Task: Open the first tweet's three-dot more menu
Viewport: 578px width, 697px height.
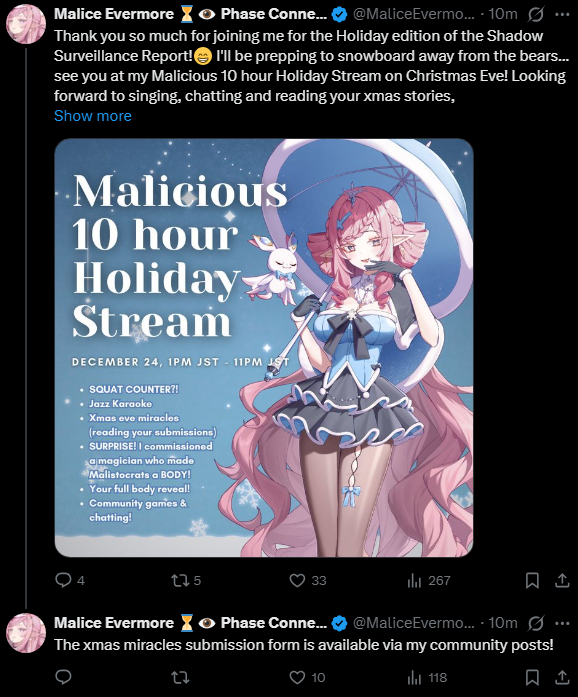Action: pyautogui.click(x=562, y=15)
